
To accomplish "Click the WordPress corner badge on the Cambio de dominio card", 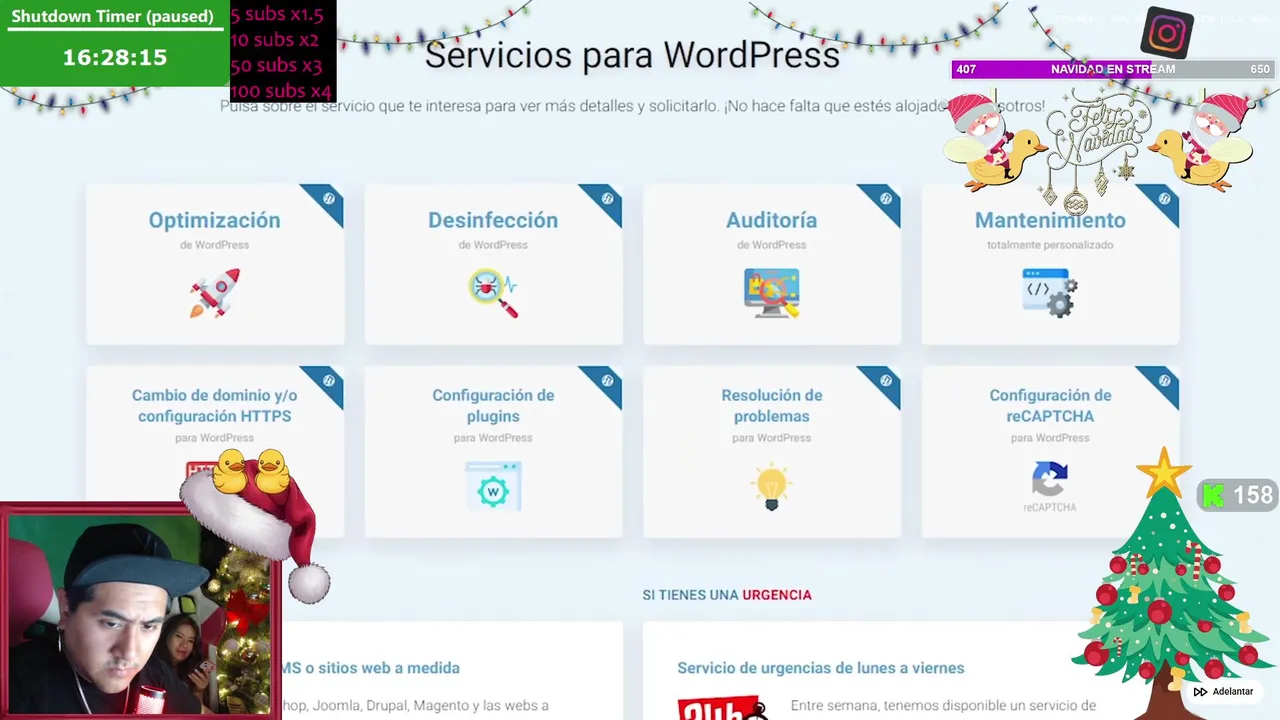I will tap(327, 382).
